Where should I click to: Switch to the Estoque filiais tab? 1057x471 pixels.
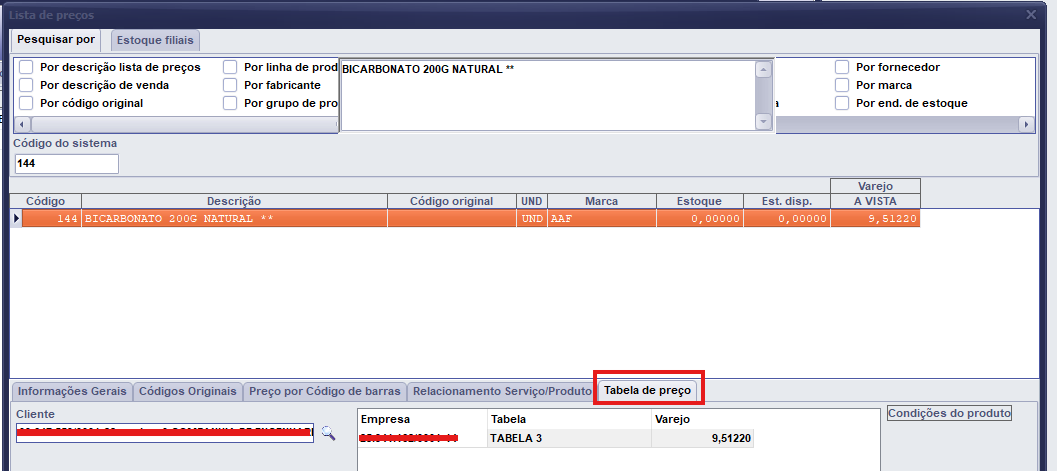click(x=156, y=40)
